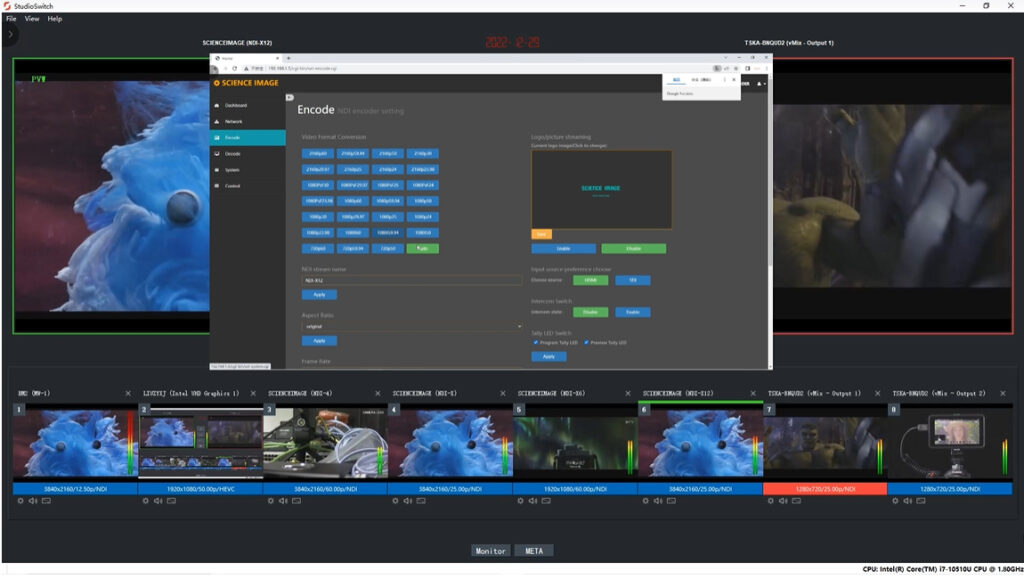Click the monitor icon under source 3
The width and height of the screenshot is (1024, 579).
pos(296,501)
